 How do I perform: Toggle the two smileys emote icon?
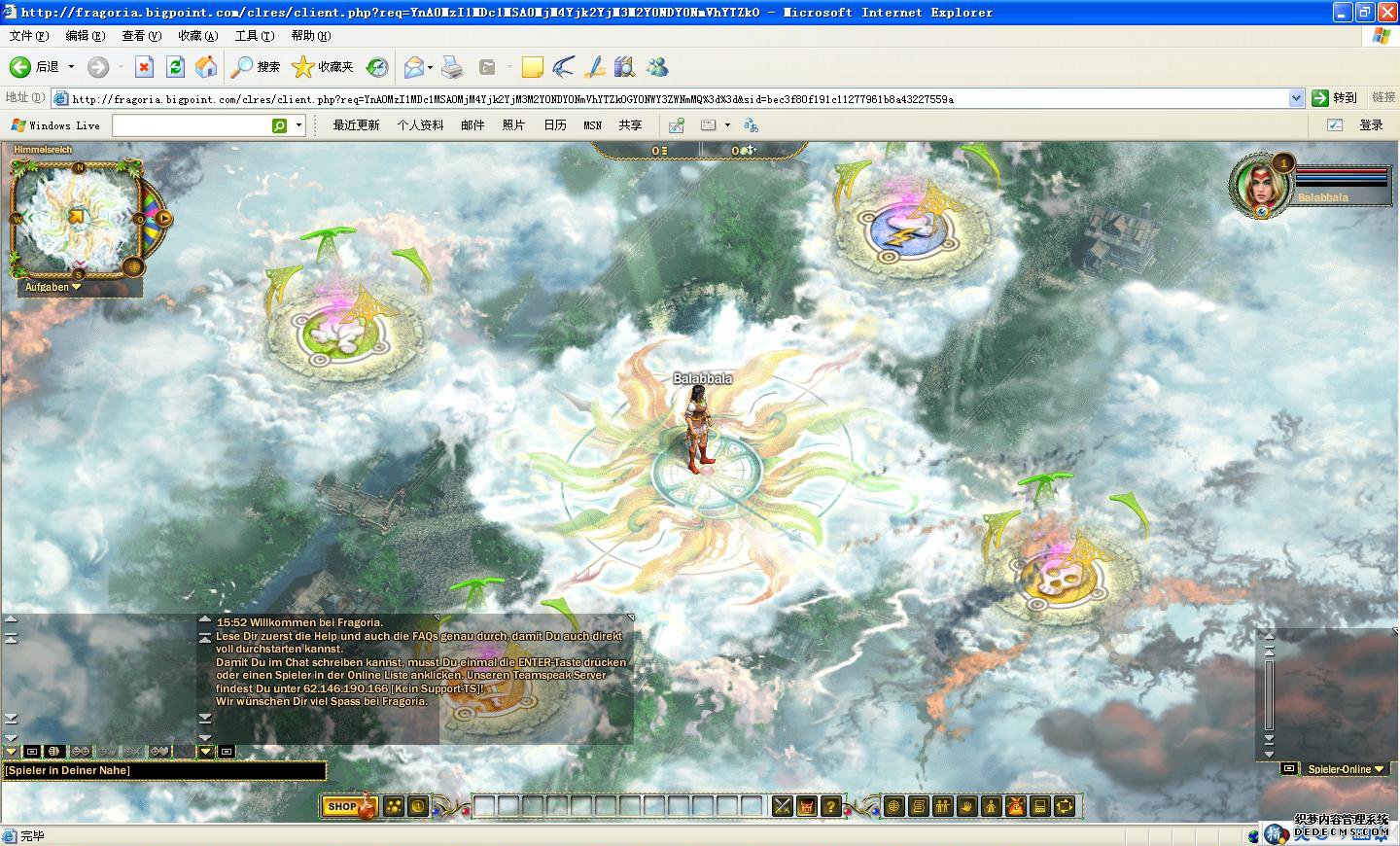tap(81, 752)
